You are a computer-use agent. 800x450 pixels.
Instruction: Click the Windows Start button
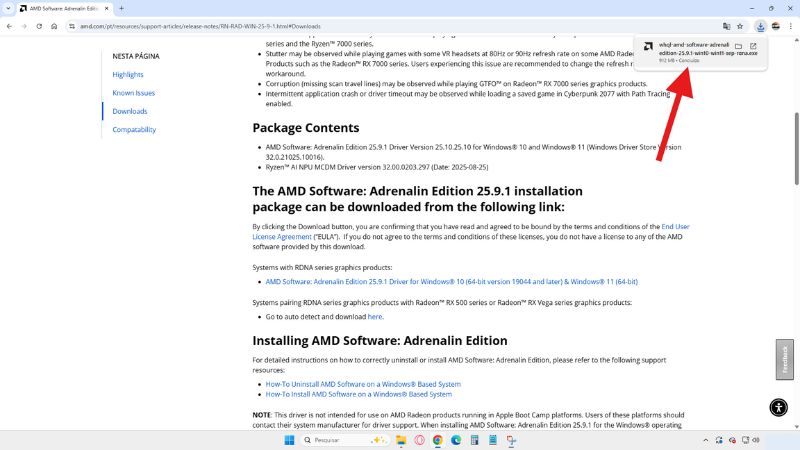[289, 440]
